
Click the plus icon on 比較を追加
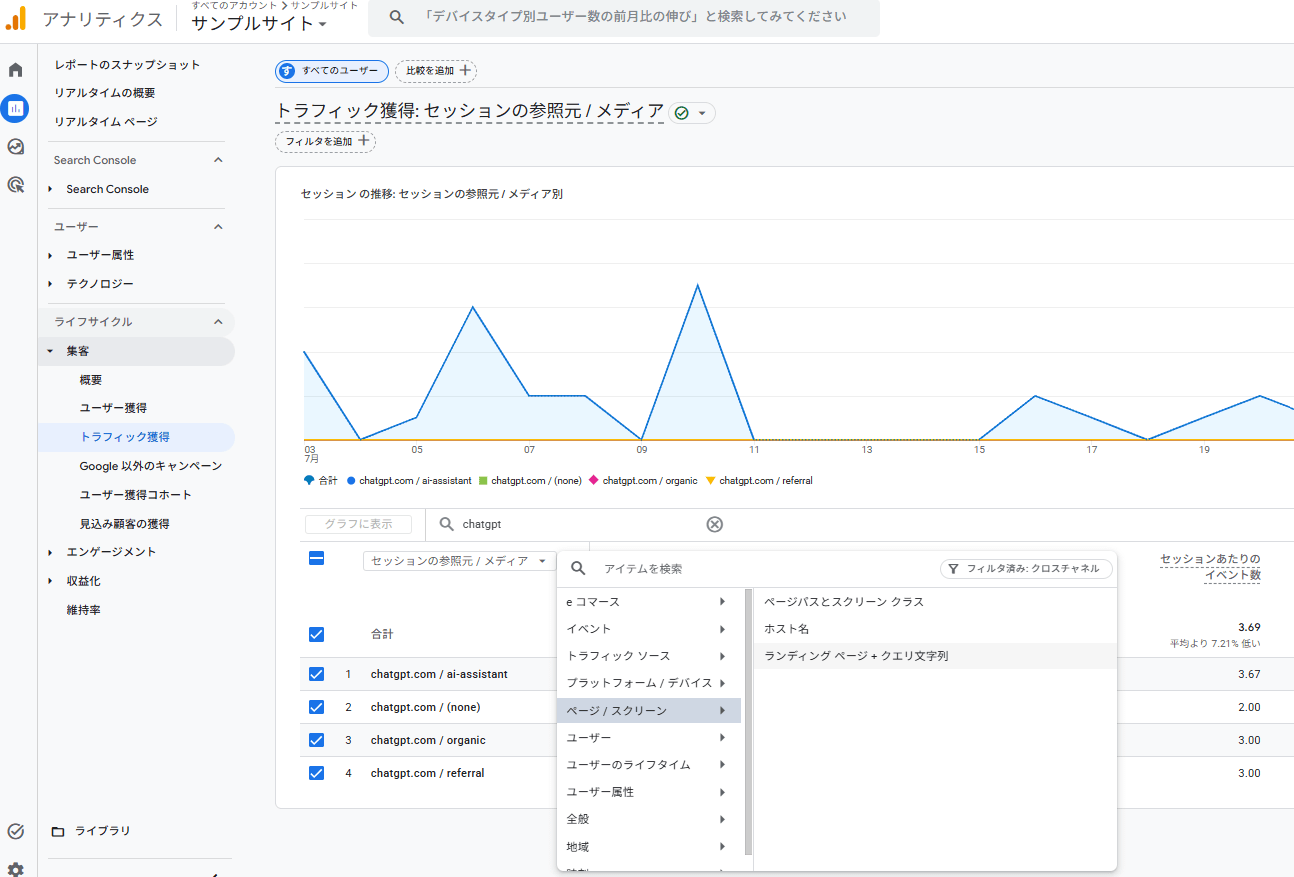tap(465, 71)
